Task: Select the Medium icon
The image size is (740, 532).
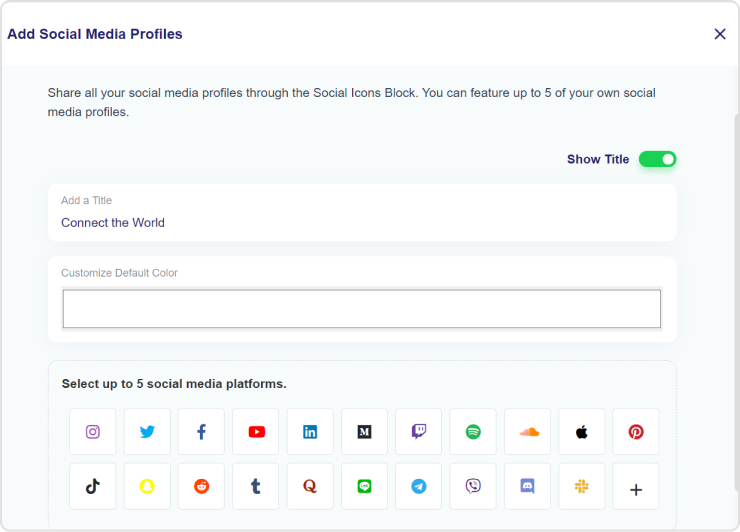Action: [364, 431]
